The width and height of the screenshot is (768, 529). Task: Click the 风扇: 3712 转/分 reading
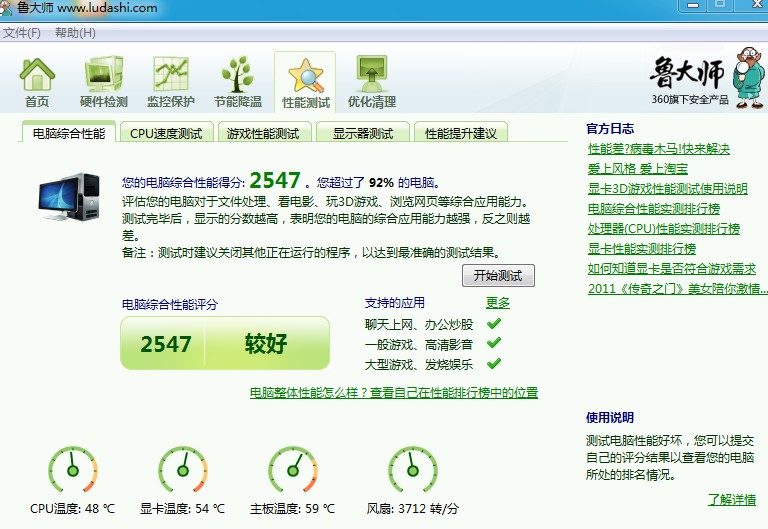pos(412,508)
